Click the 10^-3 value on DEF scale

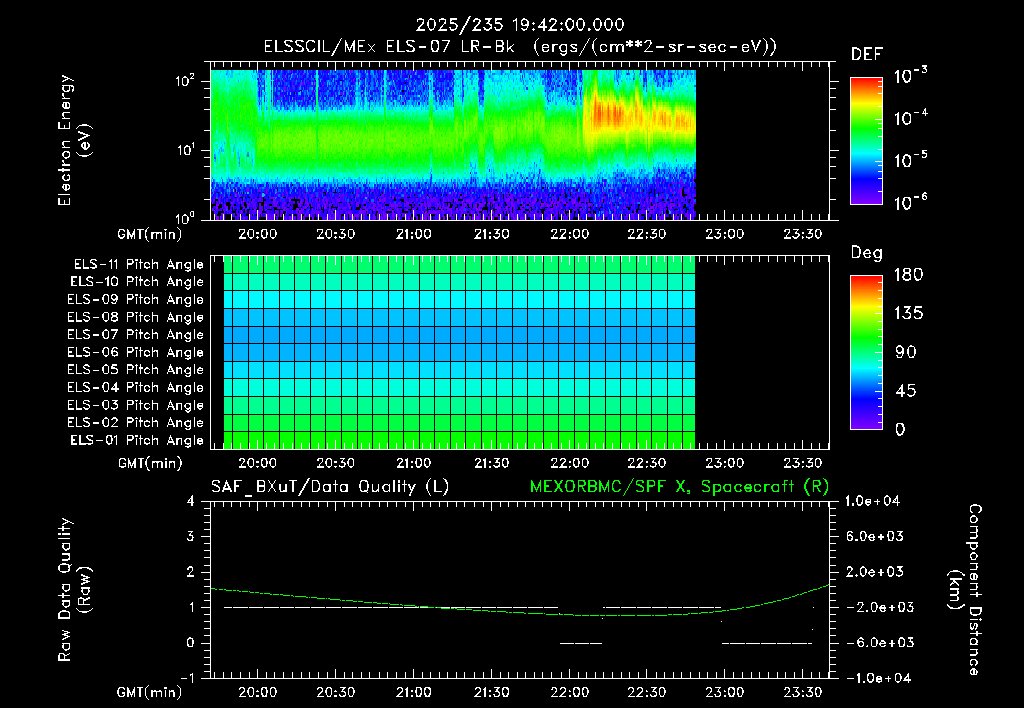point(910,76)
